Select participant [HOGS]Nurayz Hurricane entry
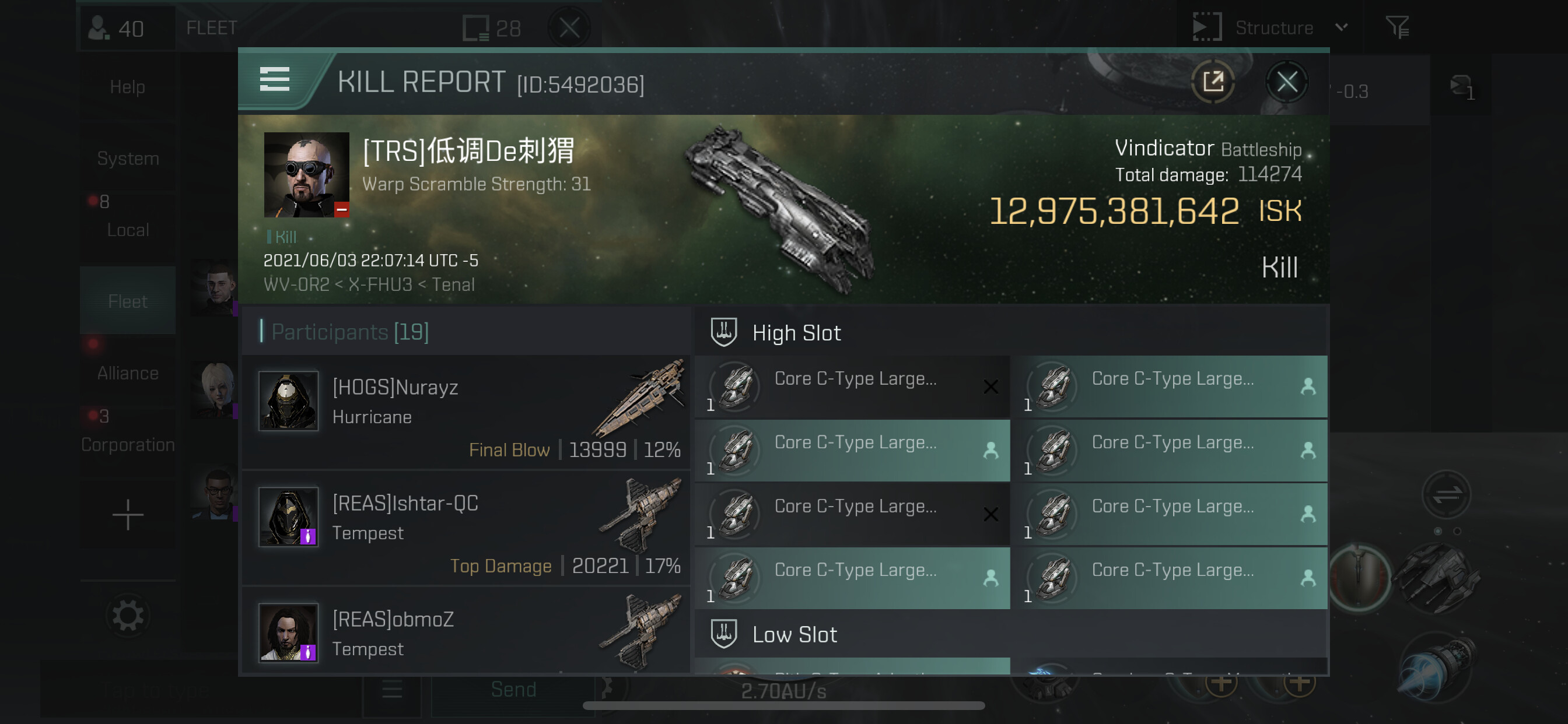This screenshot has width=1568, height=724. pyautogui.click(x=466, y=412)
